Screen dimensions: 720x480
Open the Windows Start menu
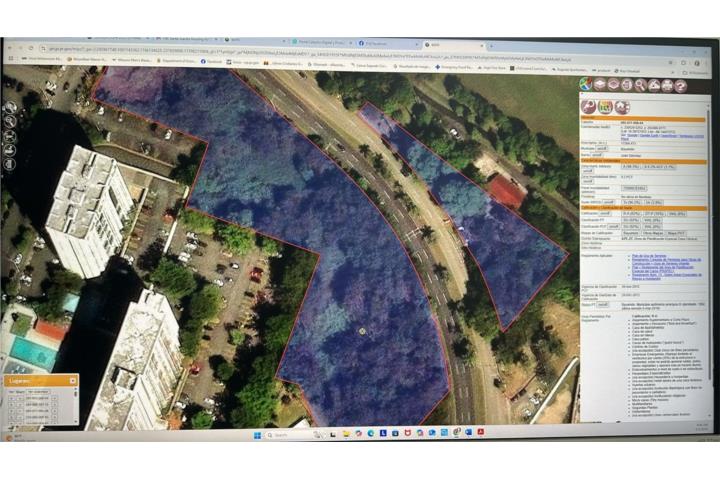click(255, 435)
